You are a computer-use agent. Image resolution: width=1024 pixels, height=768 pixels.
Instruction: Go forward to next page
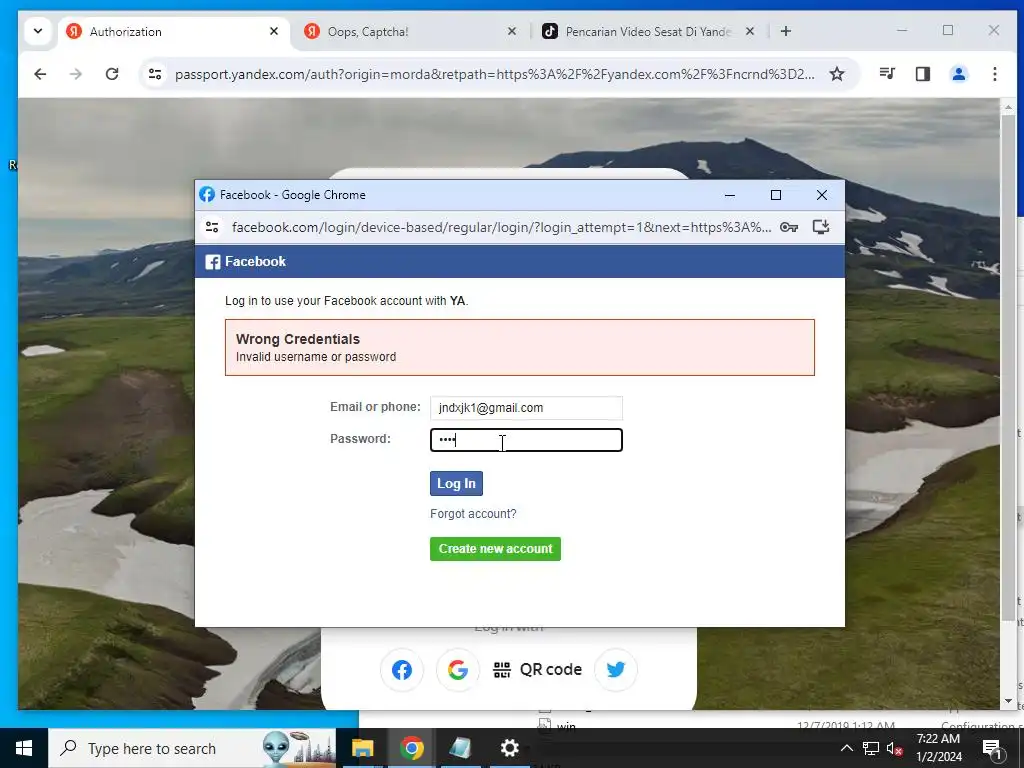pyautogui.click(x=76, y=74)
